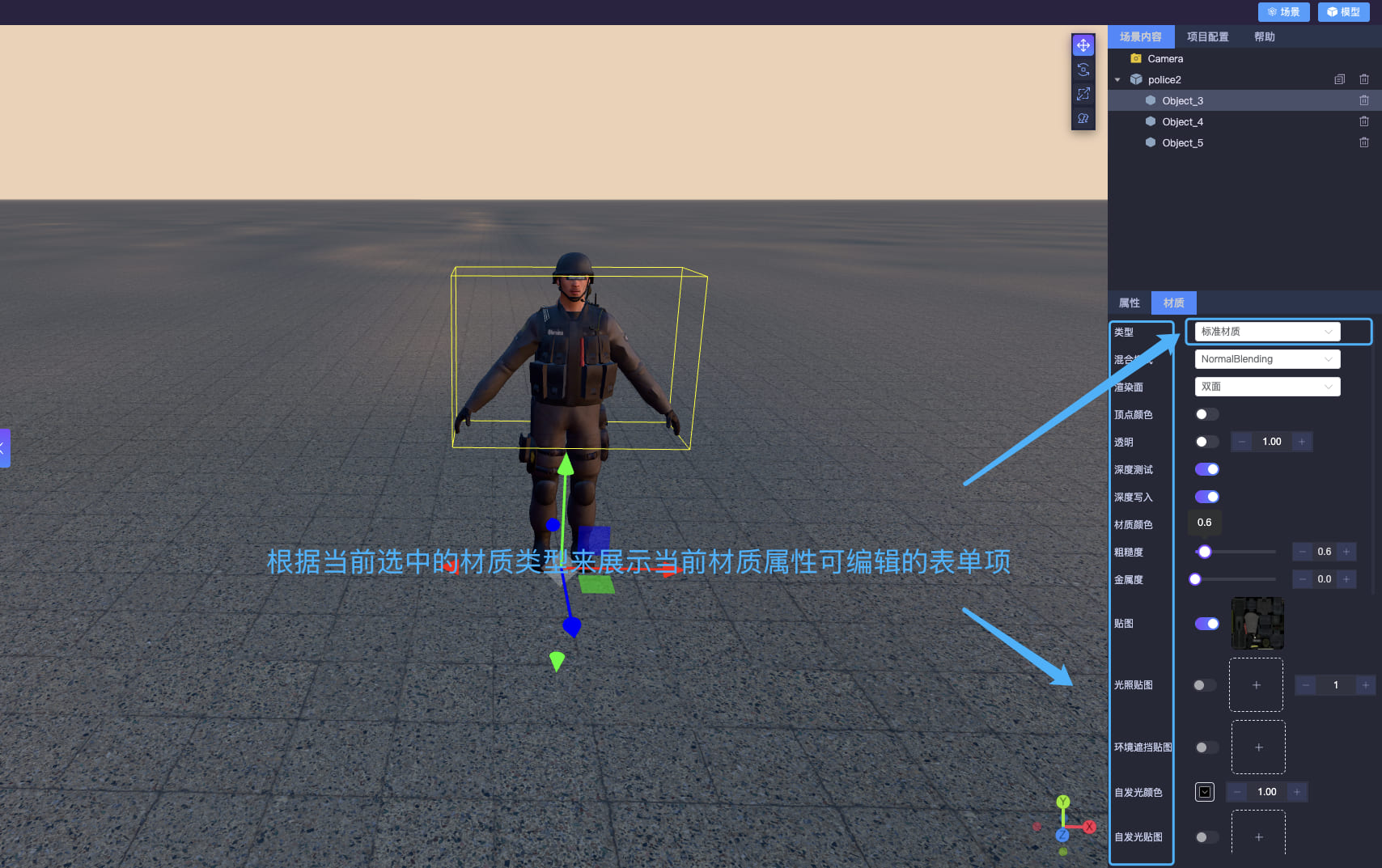1382x868 pixels.
Task: Delete Object_4 with its trash icon
Action: pyautogui.click(x=1363, y=121)
